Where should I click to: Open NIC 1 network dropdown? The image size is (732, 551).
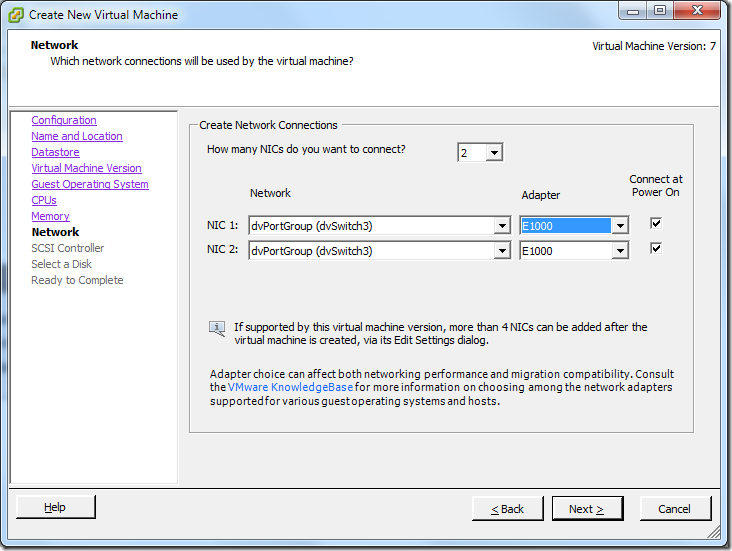[x=502, y=226]
